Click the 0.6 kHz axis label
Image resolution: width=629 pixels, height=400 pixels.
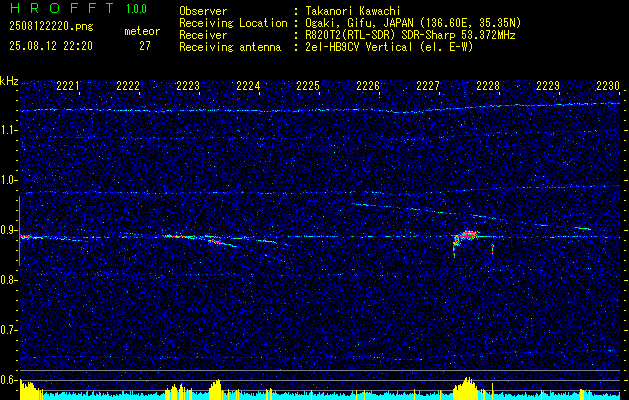[8, 380]
